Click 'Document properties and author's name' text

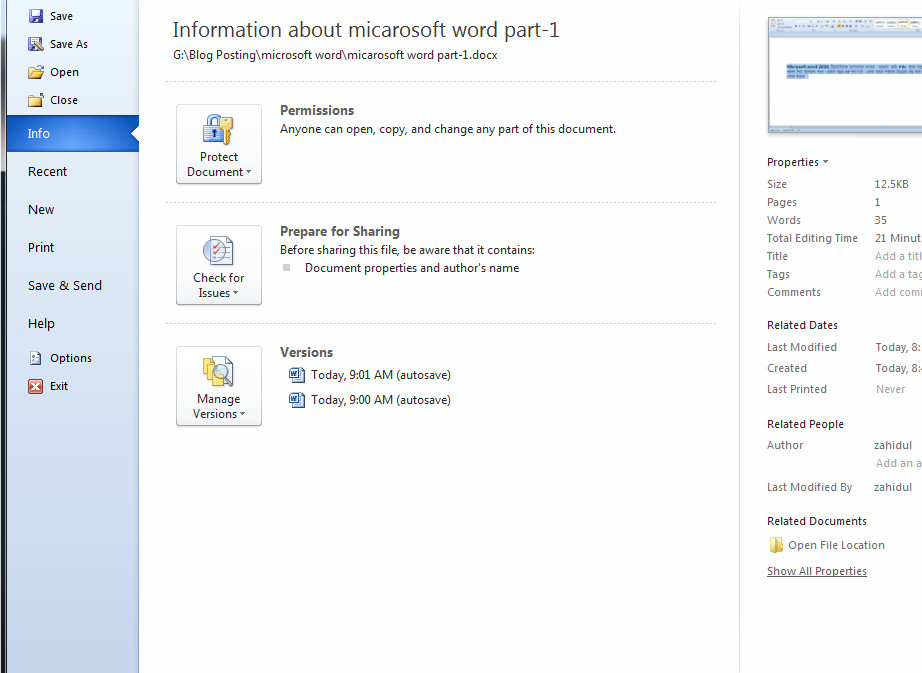[x=412, y=268]
